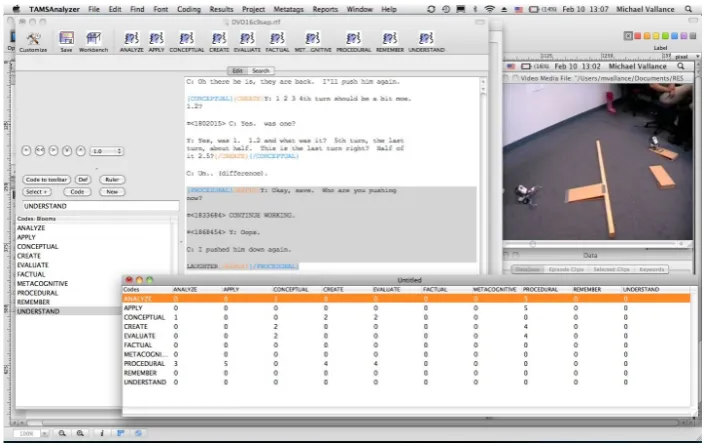Open the Select + popup button
705x446 pixels.
[37, 192]
